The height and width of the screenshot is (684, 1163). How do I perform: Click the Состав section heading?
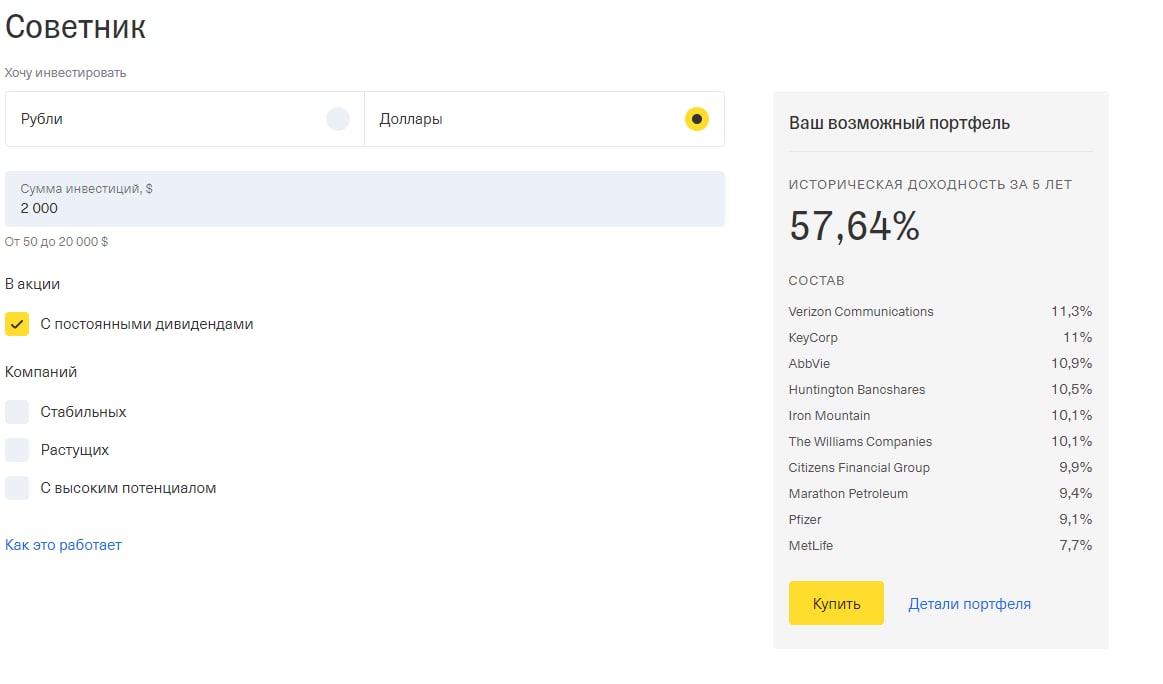(816, 280)
